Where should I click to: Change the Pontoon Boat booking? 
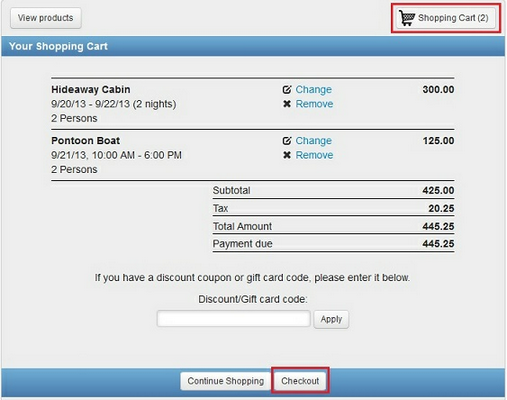tap(314, 141)
